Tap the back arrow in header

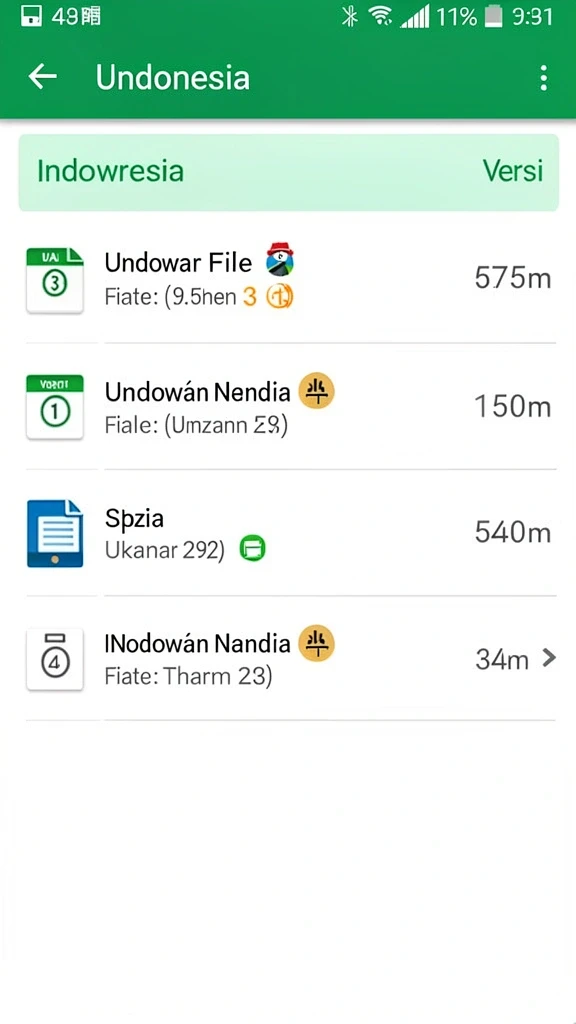42,77
